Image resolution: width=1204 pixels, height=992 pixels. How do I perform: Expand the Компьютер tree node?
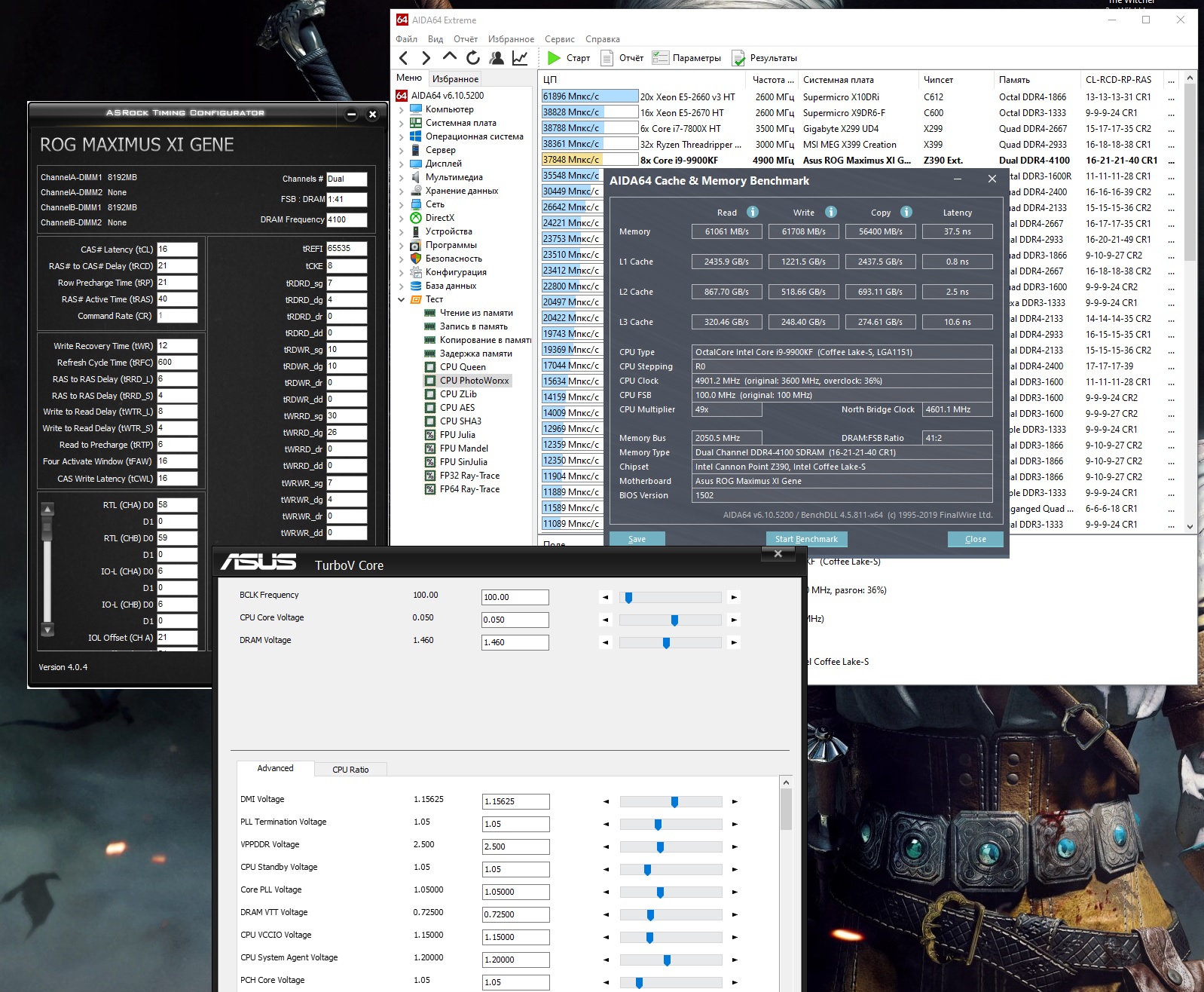[x=402, y=109]
